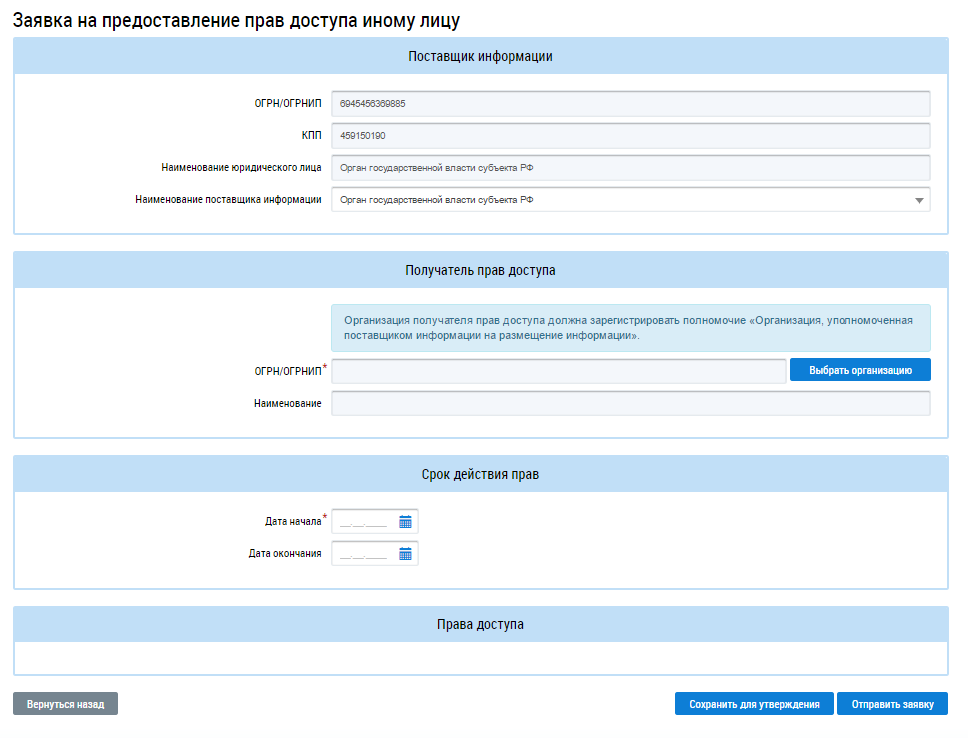The width and height of the screenshot is (968, 738).
Task: Select the Срок действия прав section header
Action: point(480,474)
